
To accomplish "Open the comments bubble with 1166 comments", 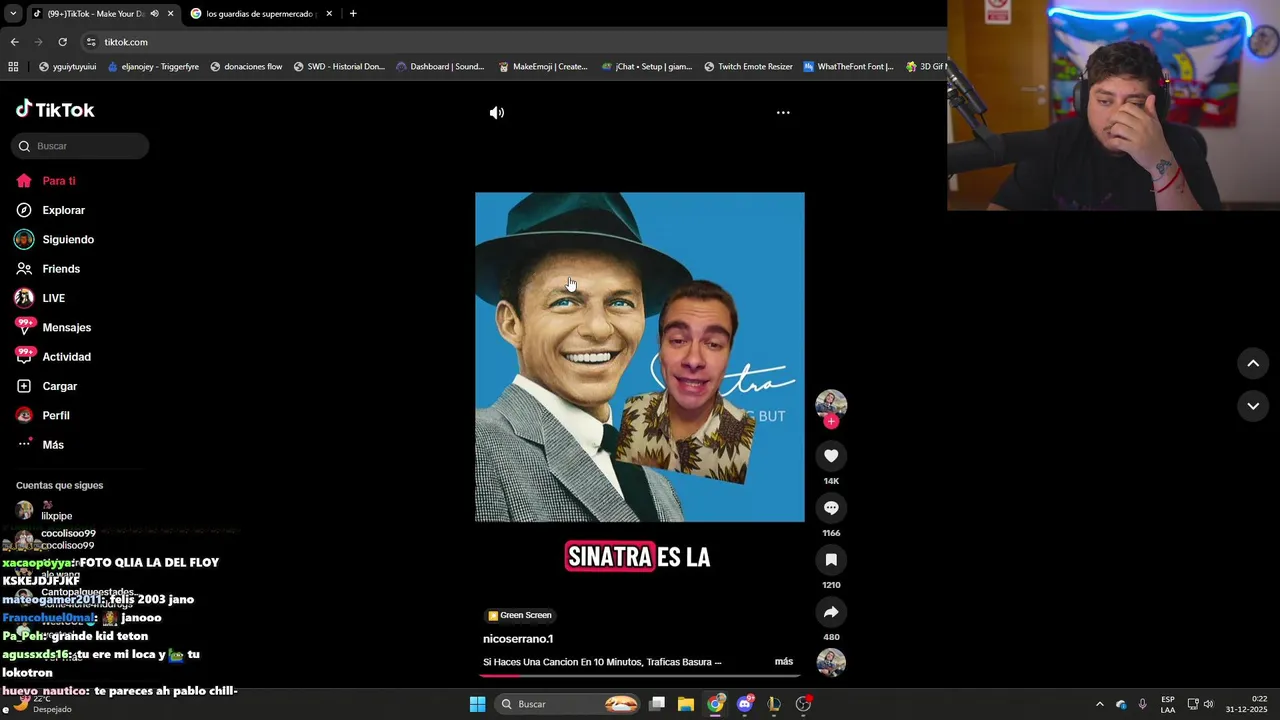I will tap(831, 508).
